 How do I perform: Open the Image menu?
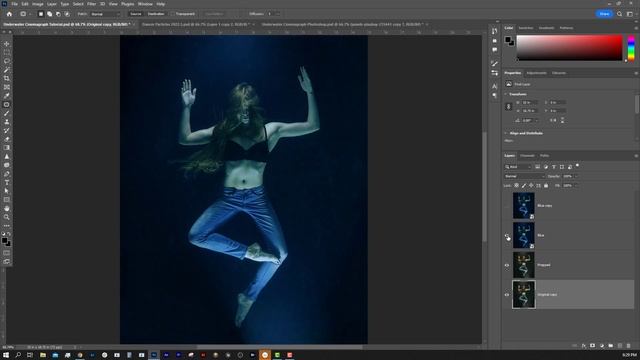(x=38, y=4)
